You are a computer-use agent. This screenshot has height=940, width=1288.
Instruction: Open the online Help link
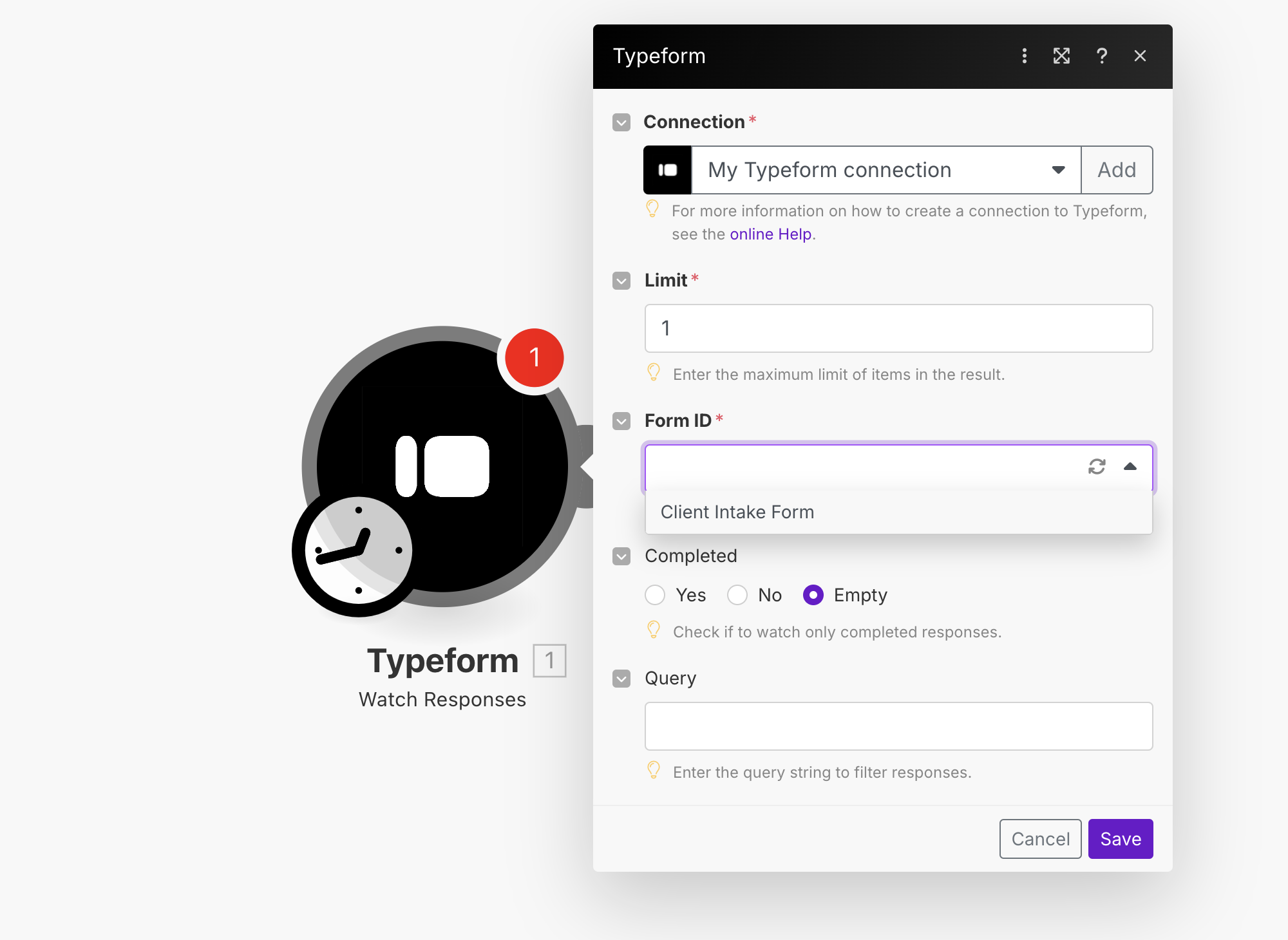771,234
